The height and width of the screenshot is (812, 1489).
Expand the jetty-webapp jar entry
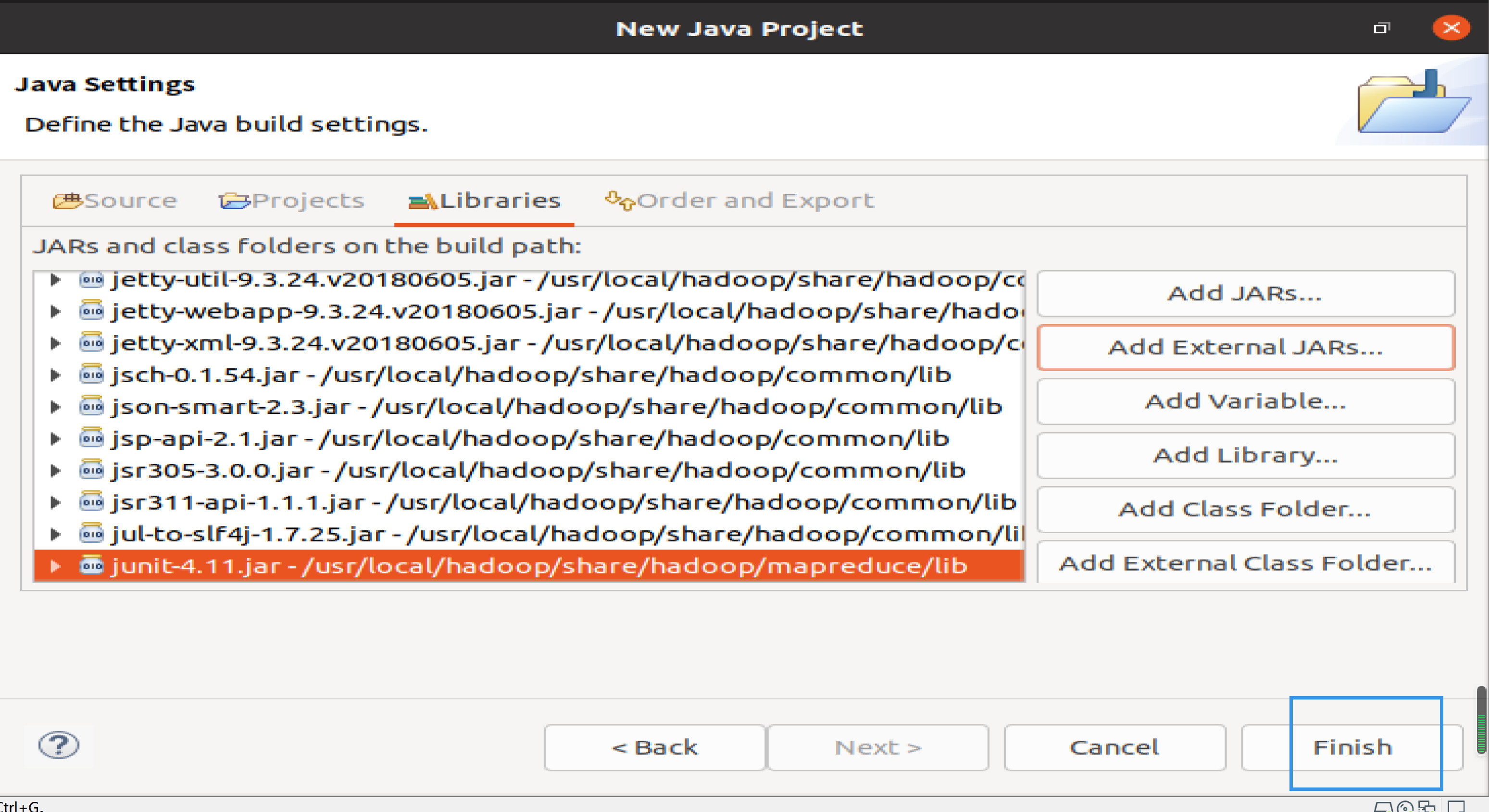click(x=55, y=312)
